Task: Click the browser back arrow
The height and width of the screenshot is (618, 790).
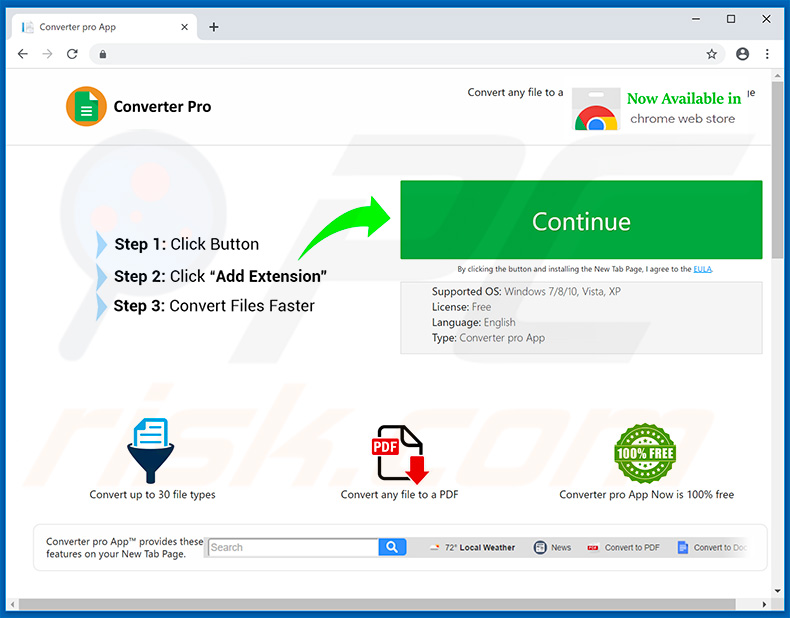Action: coord(23,54)
